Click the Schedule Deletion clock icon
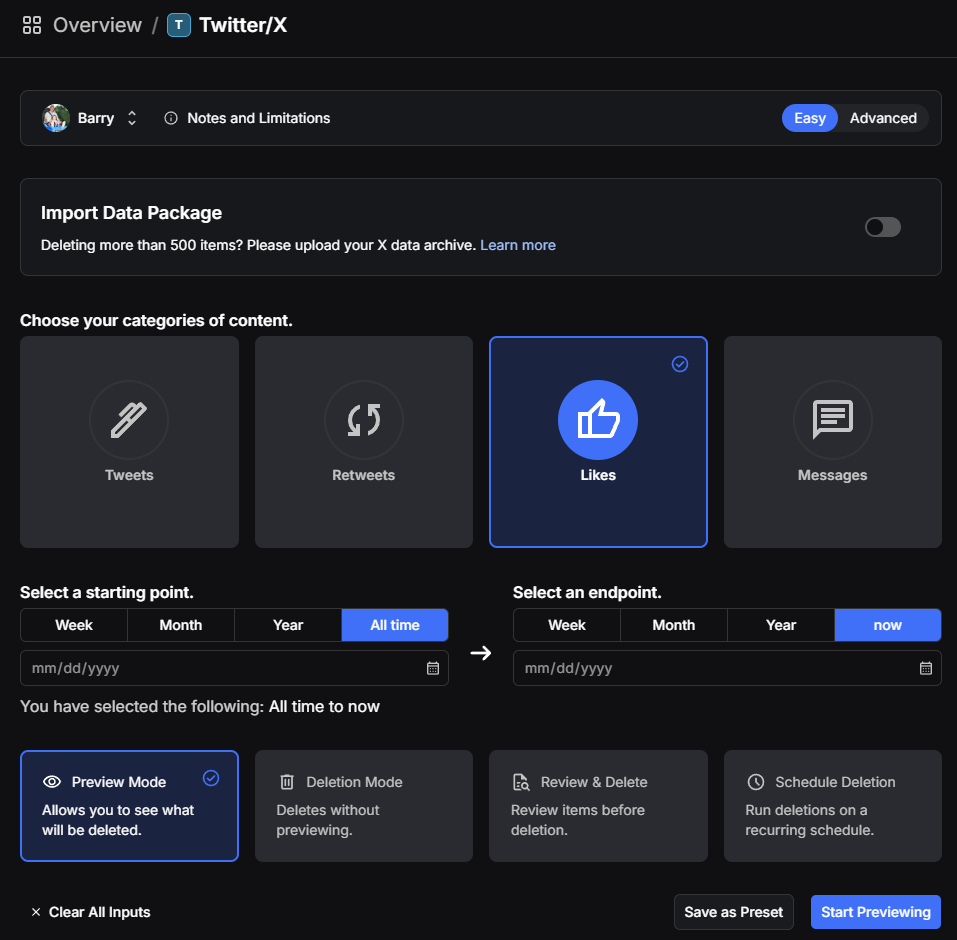957x940 pixels. pyautogui.click(x=756, y=782)
